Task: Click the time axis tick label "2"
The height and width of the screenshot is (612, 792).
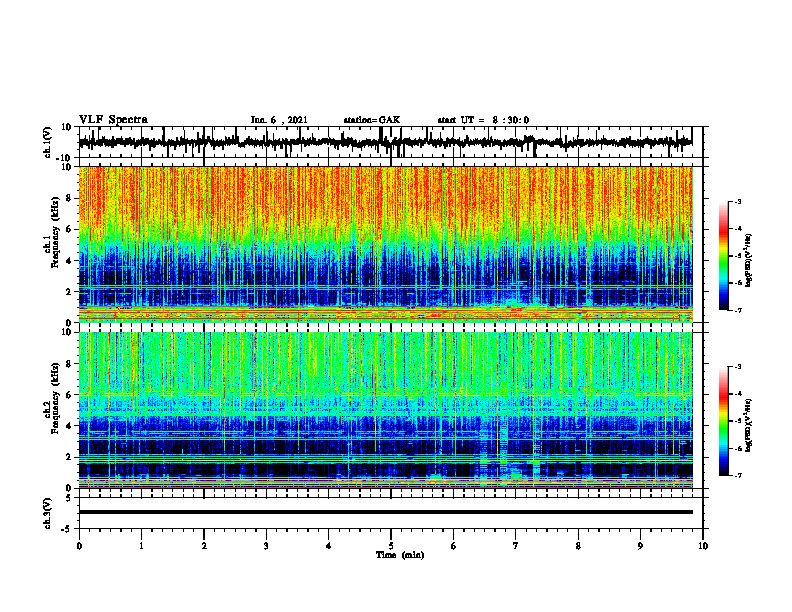Action: 204,546
